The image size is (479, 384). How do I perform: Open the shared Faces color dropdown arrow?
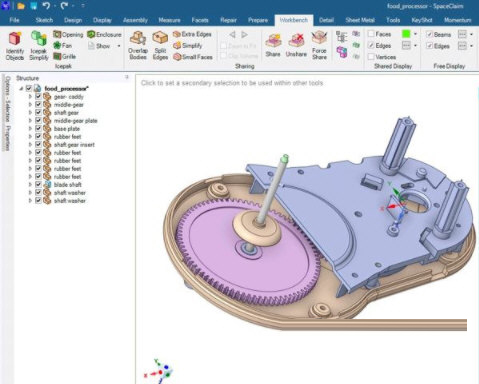point(415,34)
